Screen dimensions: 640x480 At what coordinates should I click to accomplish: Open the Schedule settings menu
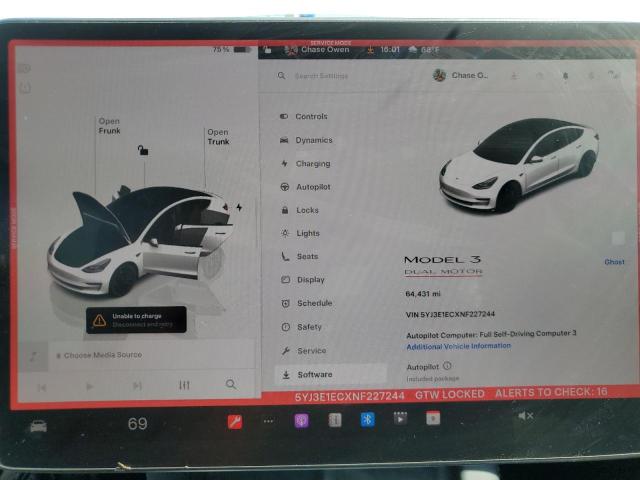pyautogui.click(x=307, y=303)
